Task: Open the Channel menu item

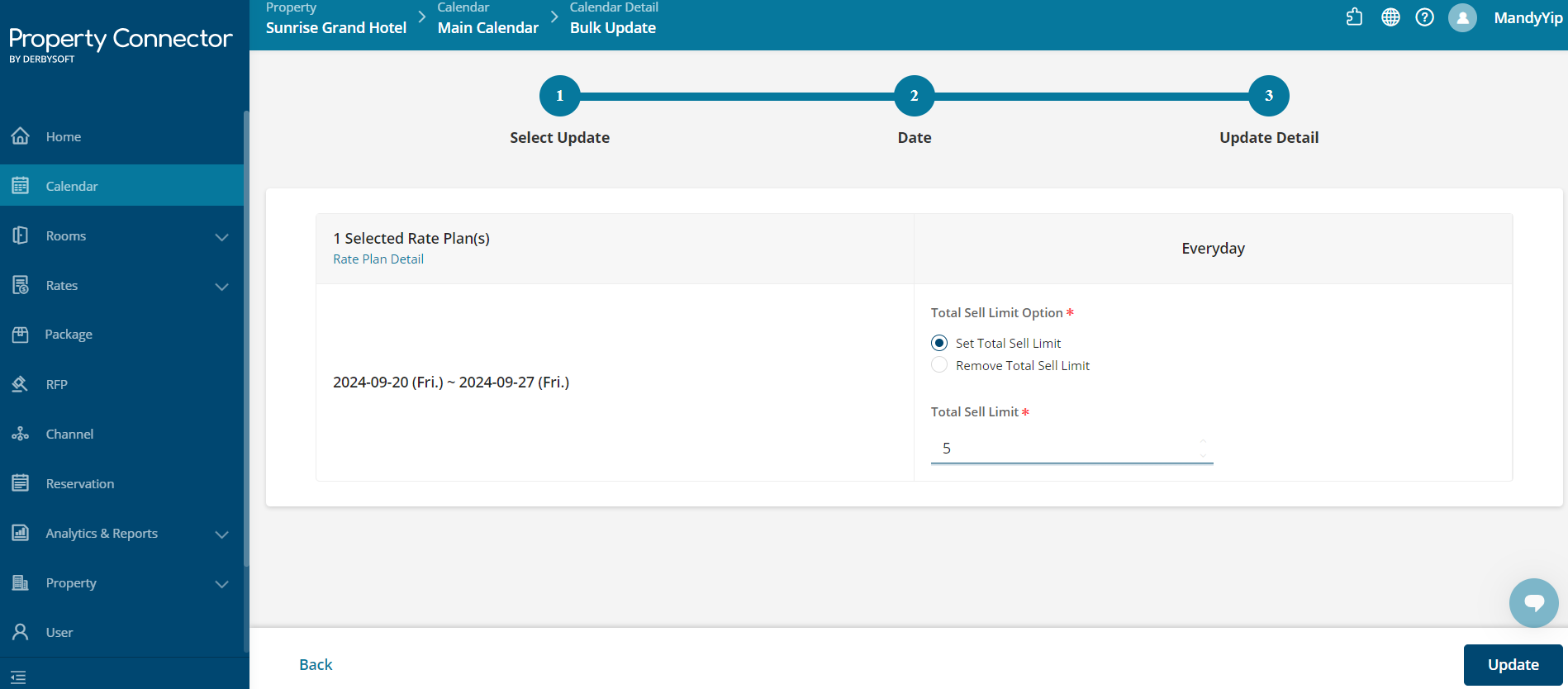Action: click(x=121, y=434)
